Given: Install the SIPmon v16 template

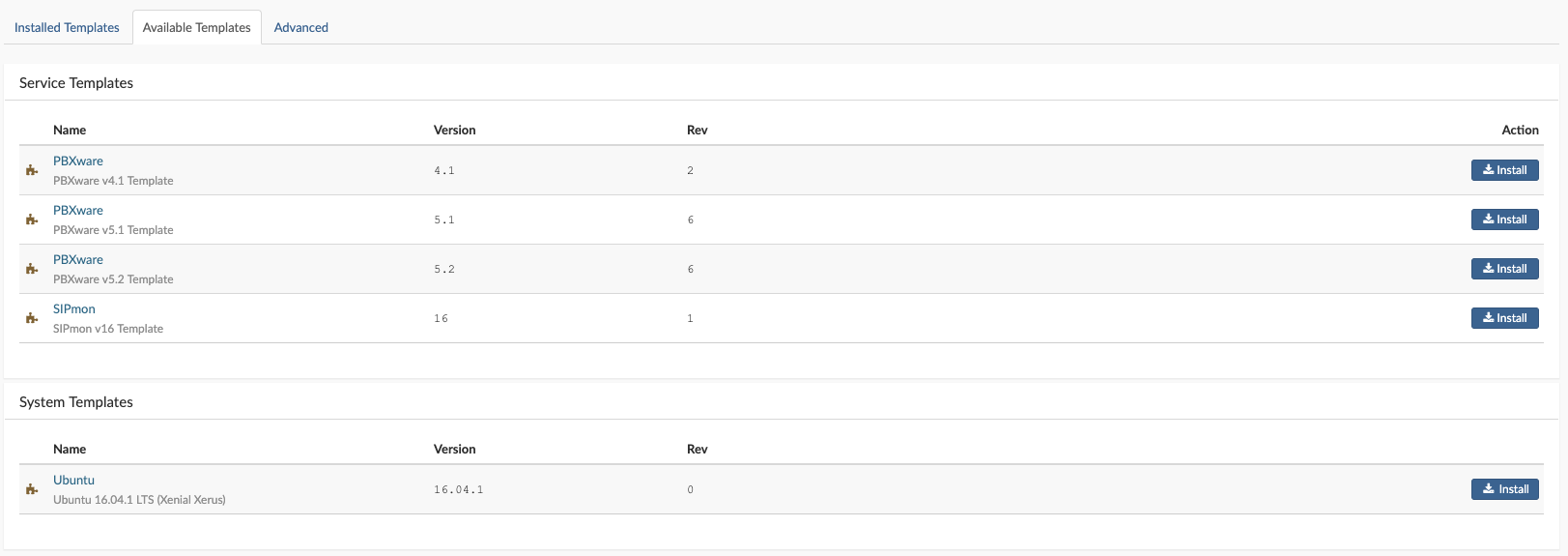Looking at the screenshot, I should coord(1504,318).
